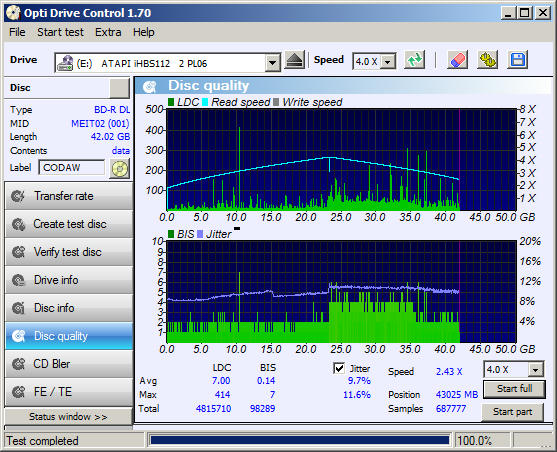The width and height of the screenshot is (557, 452).
Task: Click the yellow options settings icon
Action: [x=487, y=60]
